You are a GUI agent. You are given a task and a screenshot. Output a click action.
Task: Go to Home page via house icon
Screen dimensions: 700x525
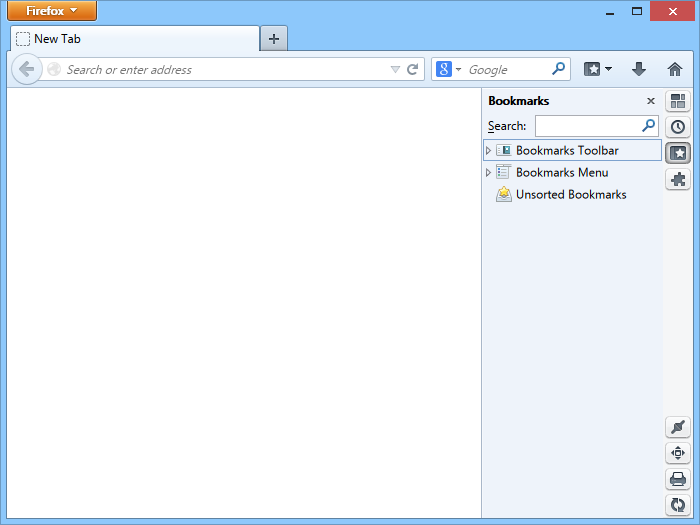[x=675, y=70]
